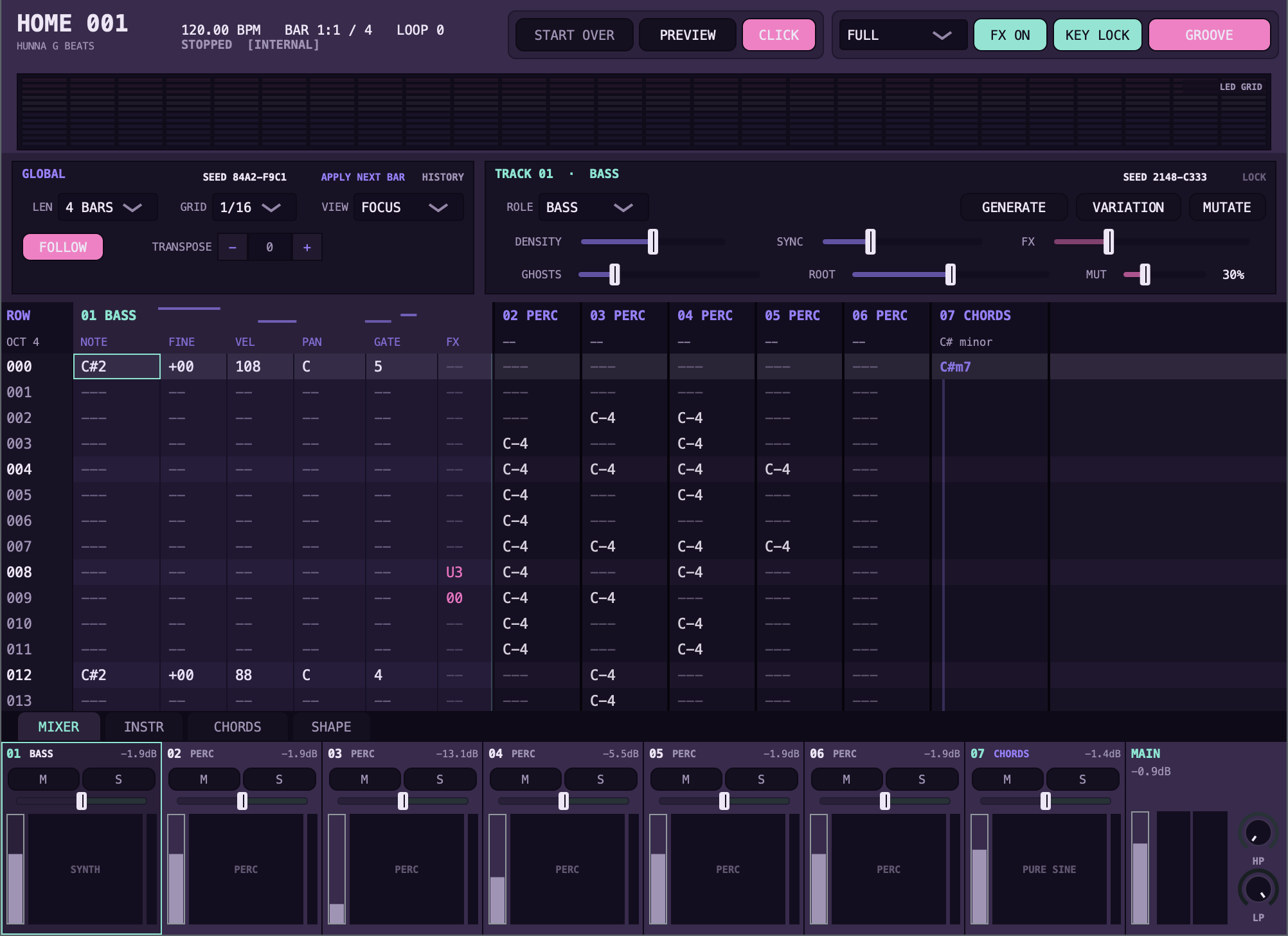Select U3 FX cell in row 008
This screenshot has width=1288, height=936.
(x=465, y=572)
